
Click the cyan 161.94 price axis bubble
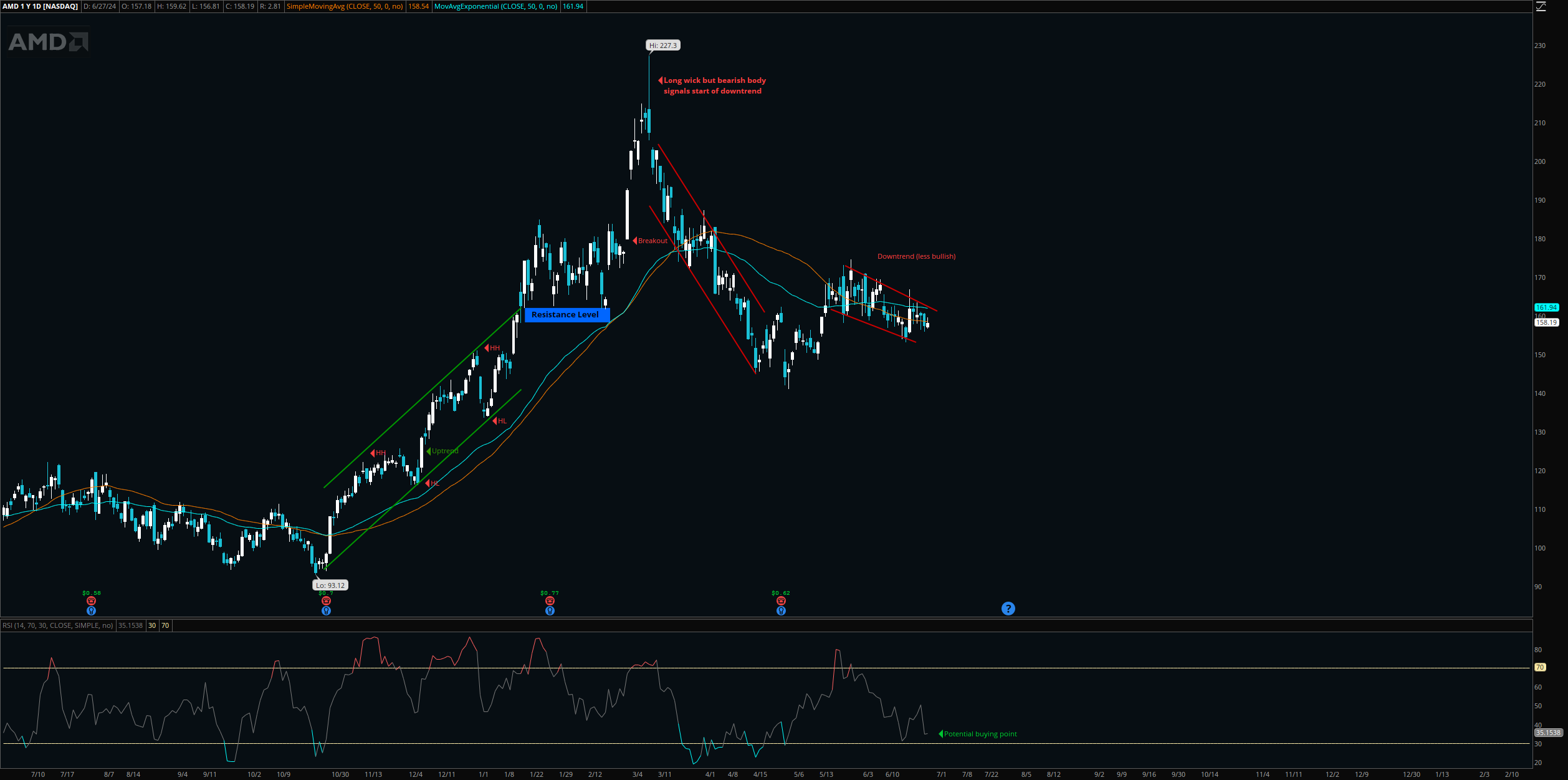1546,307
